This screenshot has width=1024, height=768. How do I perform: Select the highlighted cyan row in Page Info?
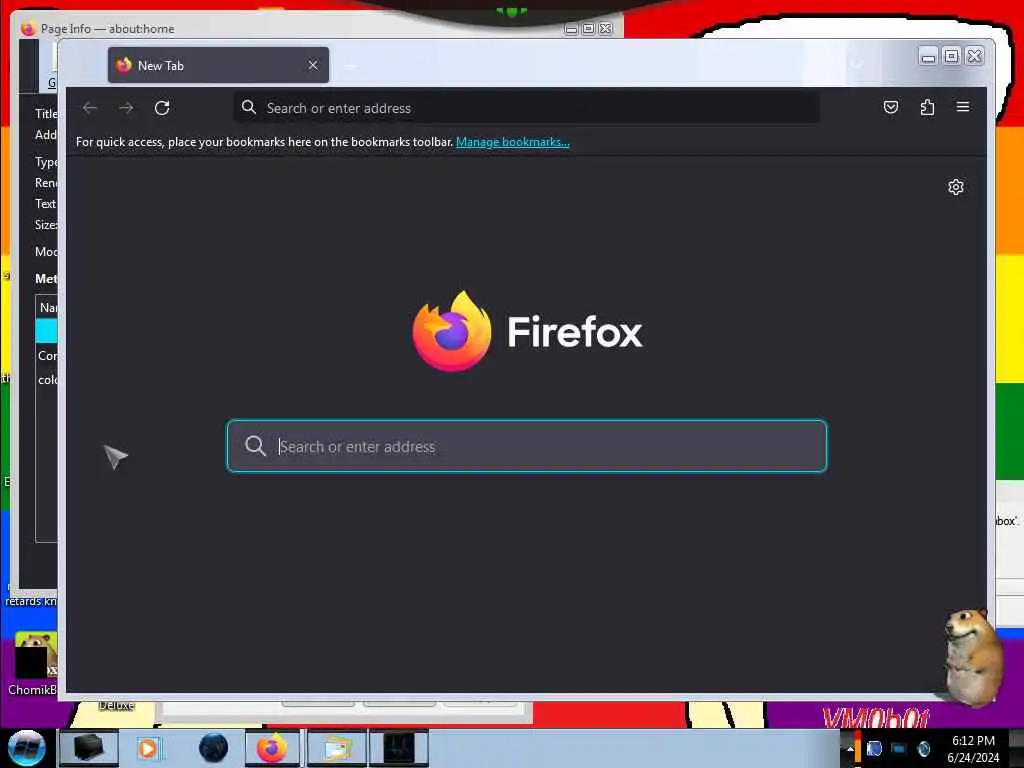46,330
